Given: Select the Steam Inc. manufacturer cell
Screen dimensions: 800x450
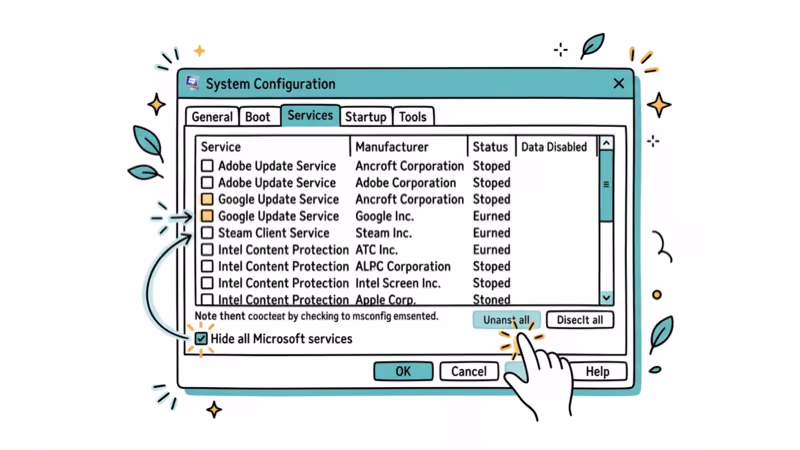Looking at the screenshot, I should tap(383, 233).
